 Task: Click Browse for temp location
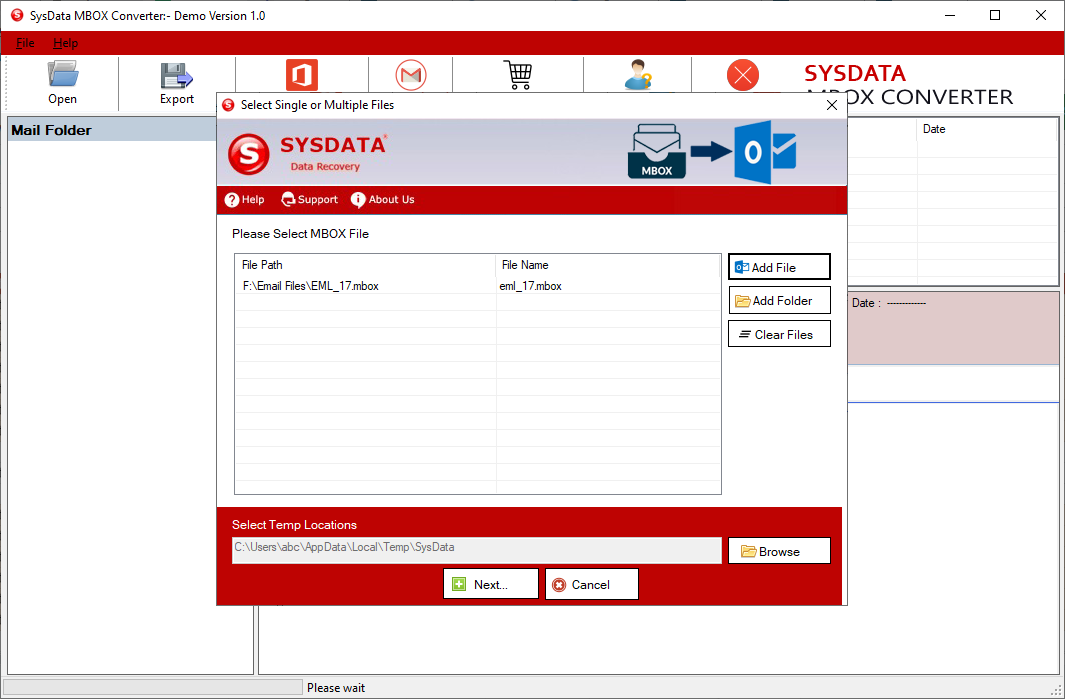tap(779, 551)
